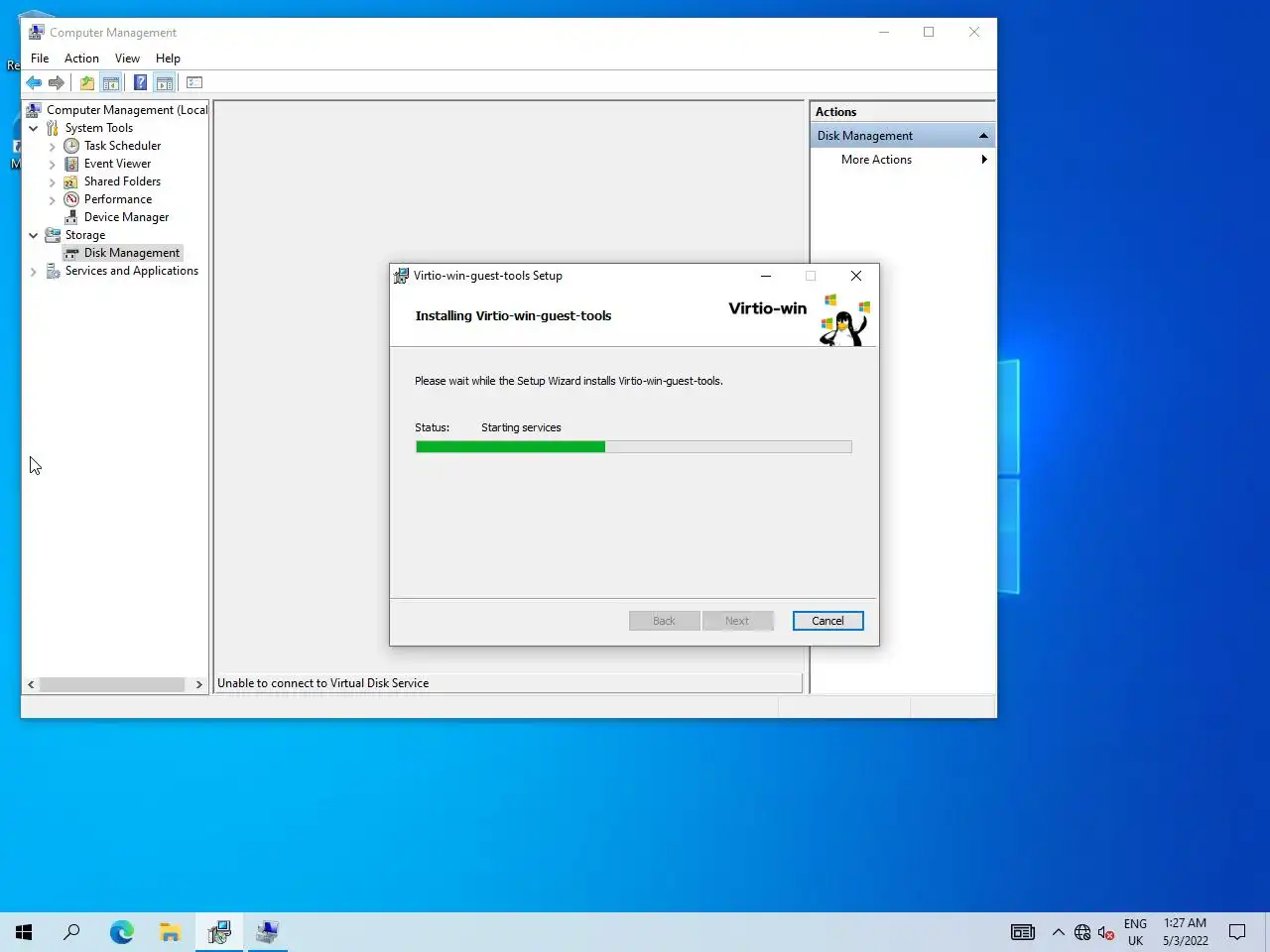Collapse Disk Management section in Actions pane
1270x952 pixels.
pyautogui.click(x=983, y=136)
